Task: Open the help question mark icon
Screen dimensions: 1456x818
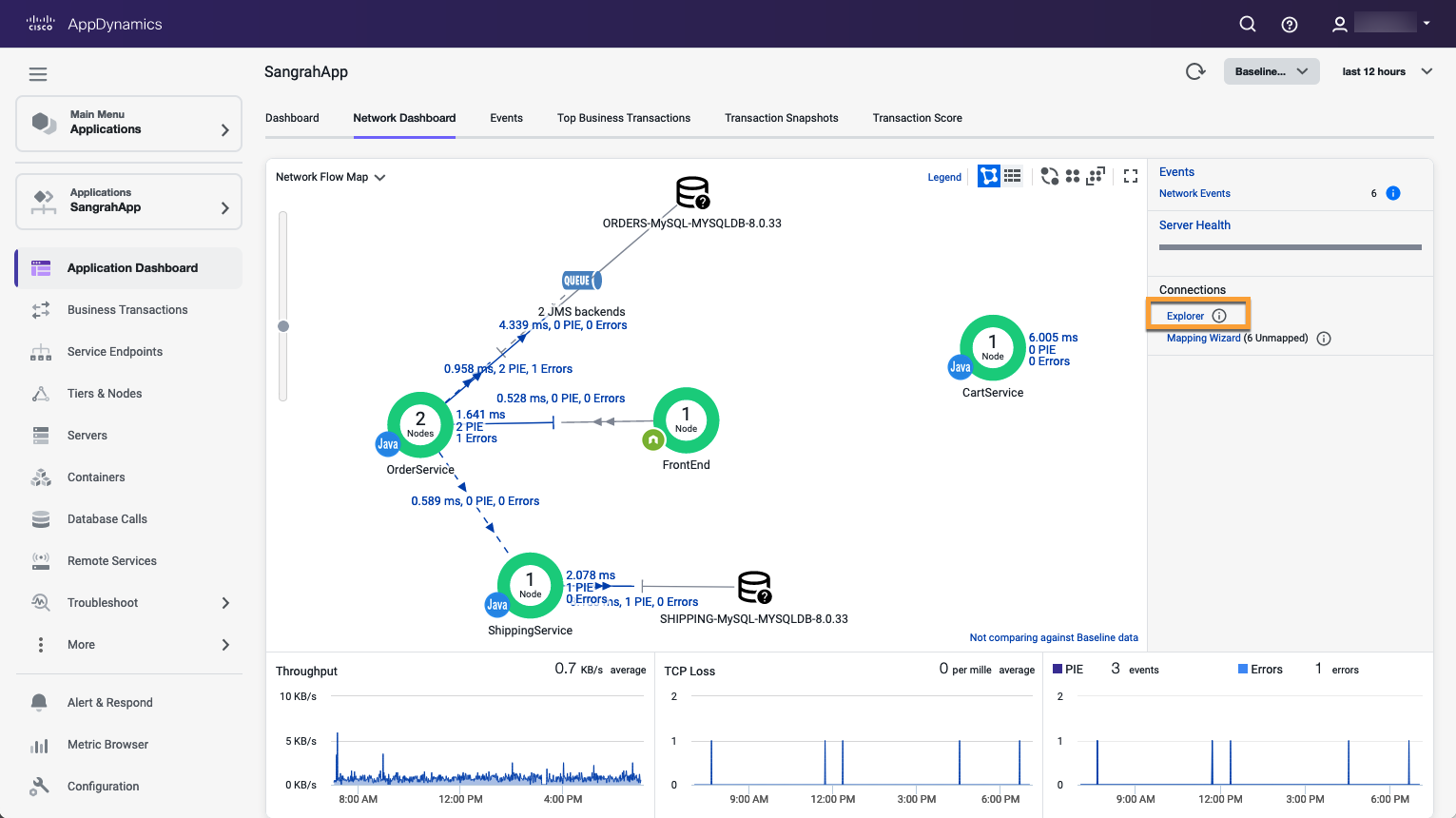Action: tap(1290, 25)
